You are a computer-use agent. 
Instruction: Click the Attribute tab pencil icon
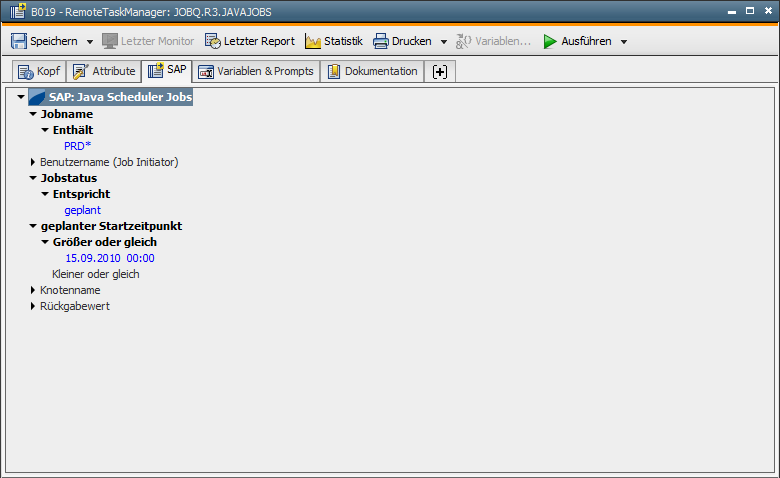81,72
